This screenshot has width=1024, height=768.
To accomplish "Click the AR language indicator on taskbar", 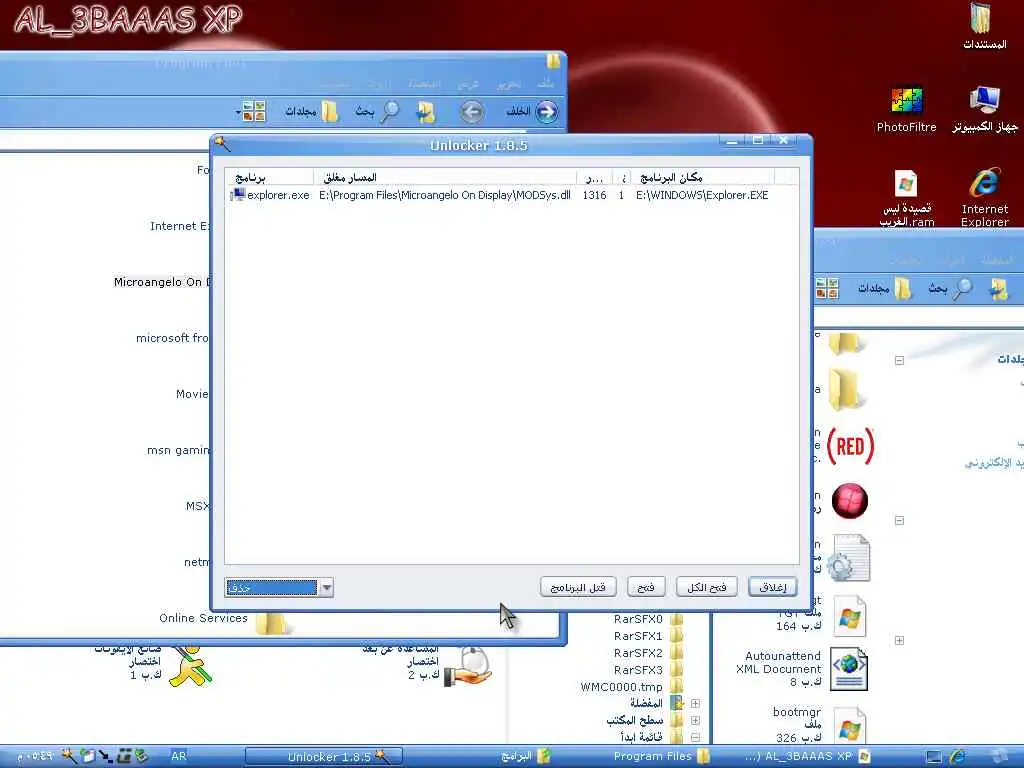I will coord(178,756).
